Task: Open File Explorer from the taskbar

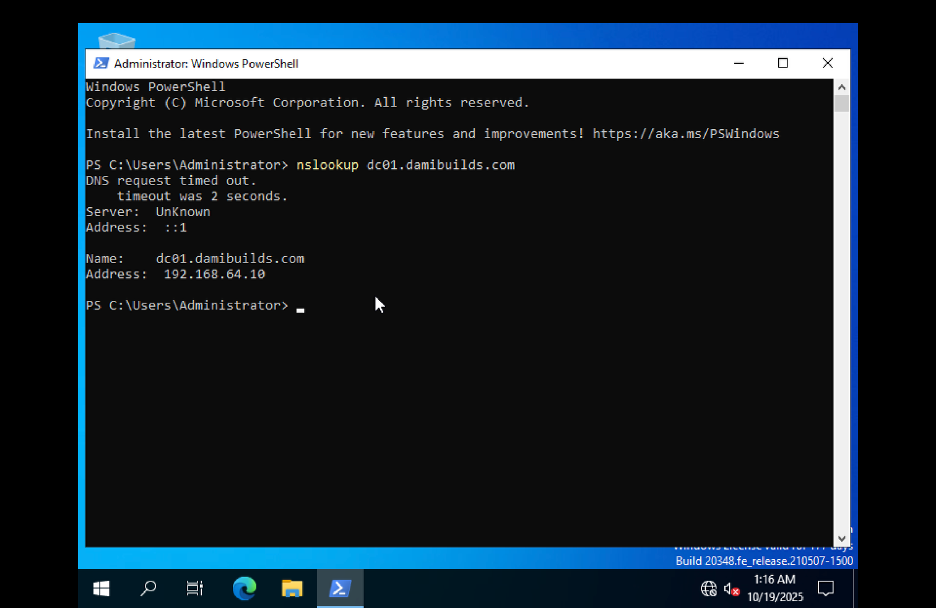Action: (291, 588)
